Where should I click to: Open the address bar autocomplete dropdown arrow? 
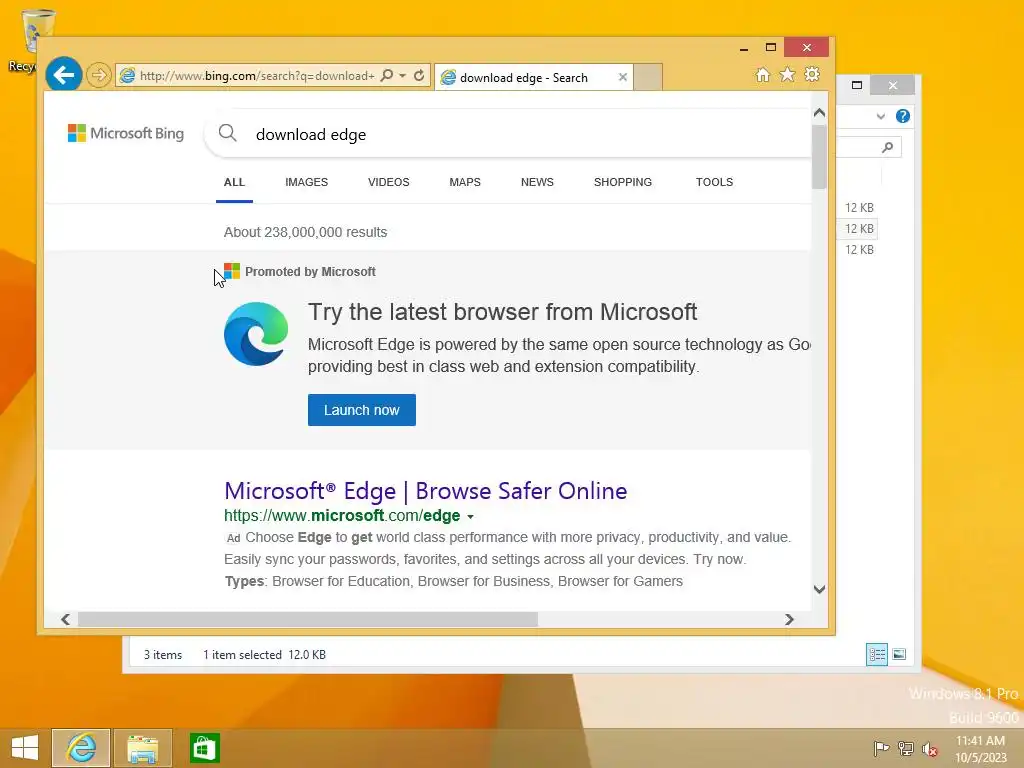click(x=403, y=76)
